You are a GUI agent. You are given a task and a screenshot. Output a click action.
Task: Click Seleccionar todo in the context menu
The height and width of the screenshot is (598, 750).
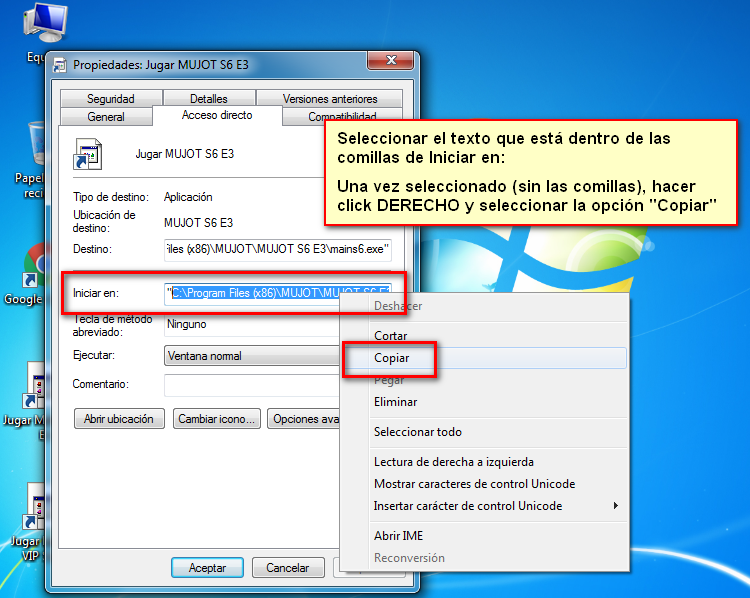click(417, 432)
